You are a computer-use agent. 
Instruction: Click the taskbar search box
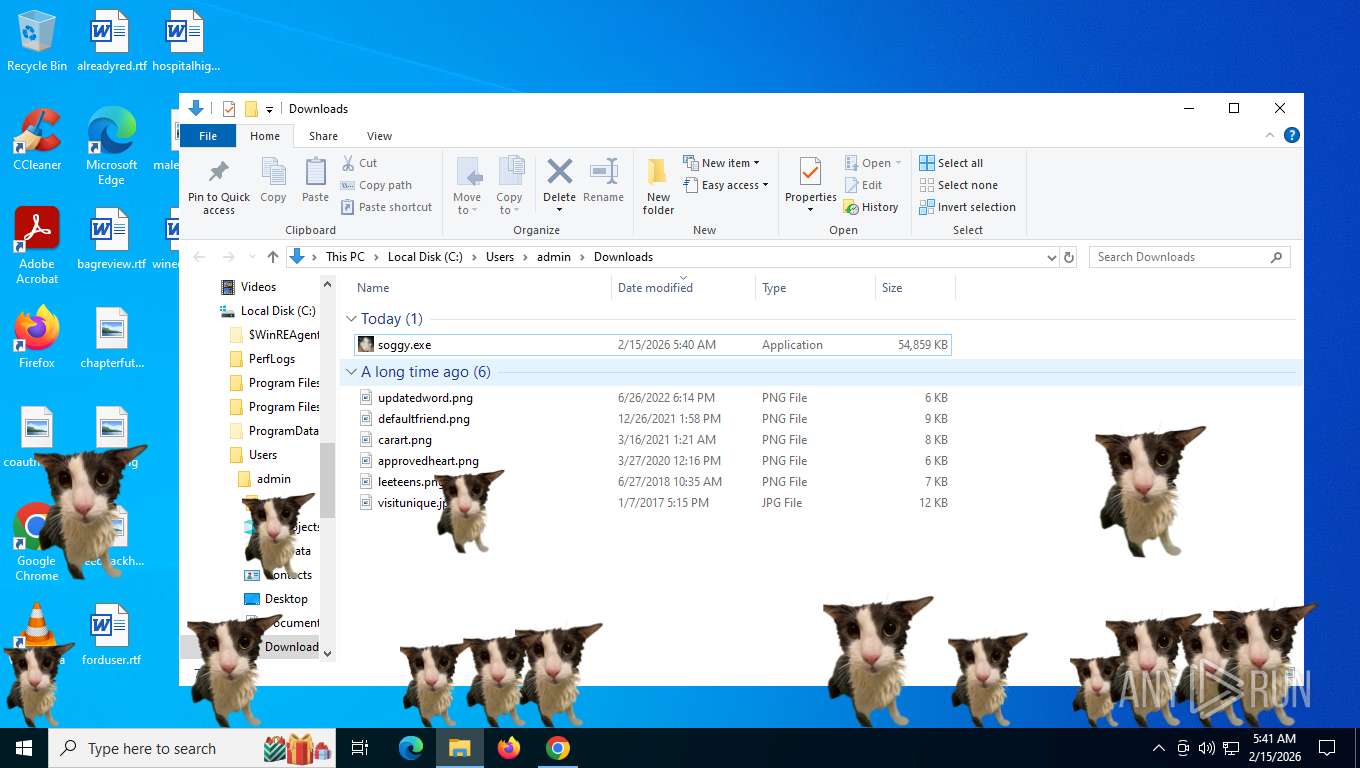point(194,748)
